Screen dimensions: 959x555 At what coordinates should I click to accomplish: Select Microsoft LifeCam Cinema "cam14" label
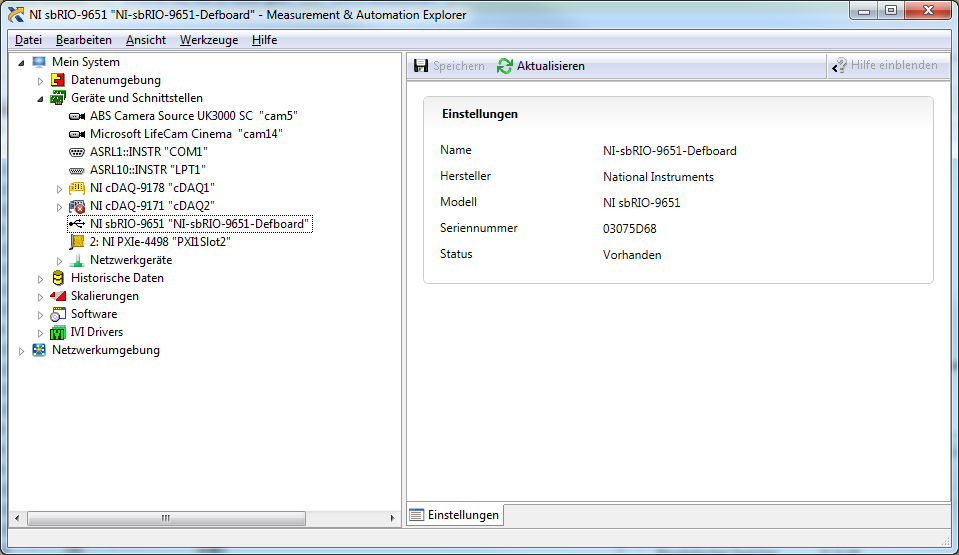point(186,133)
